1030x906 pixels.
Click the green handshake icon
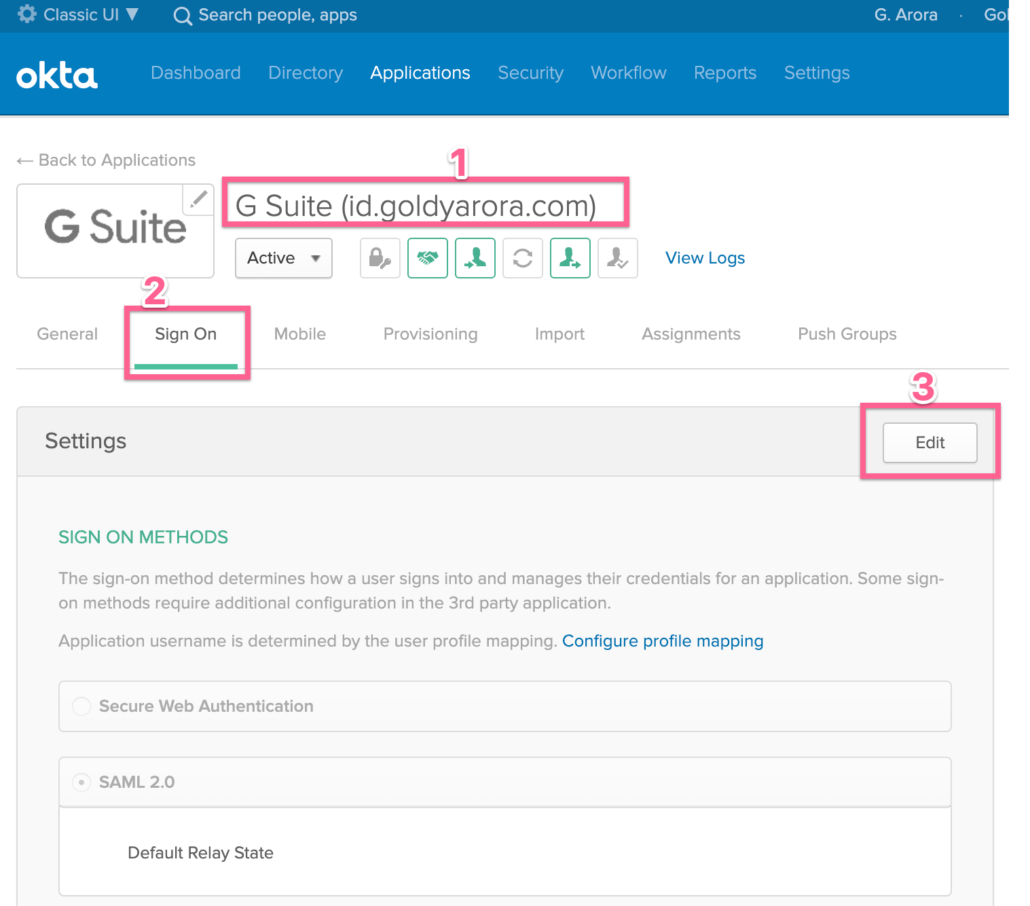[428, 258]
